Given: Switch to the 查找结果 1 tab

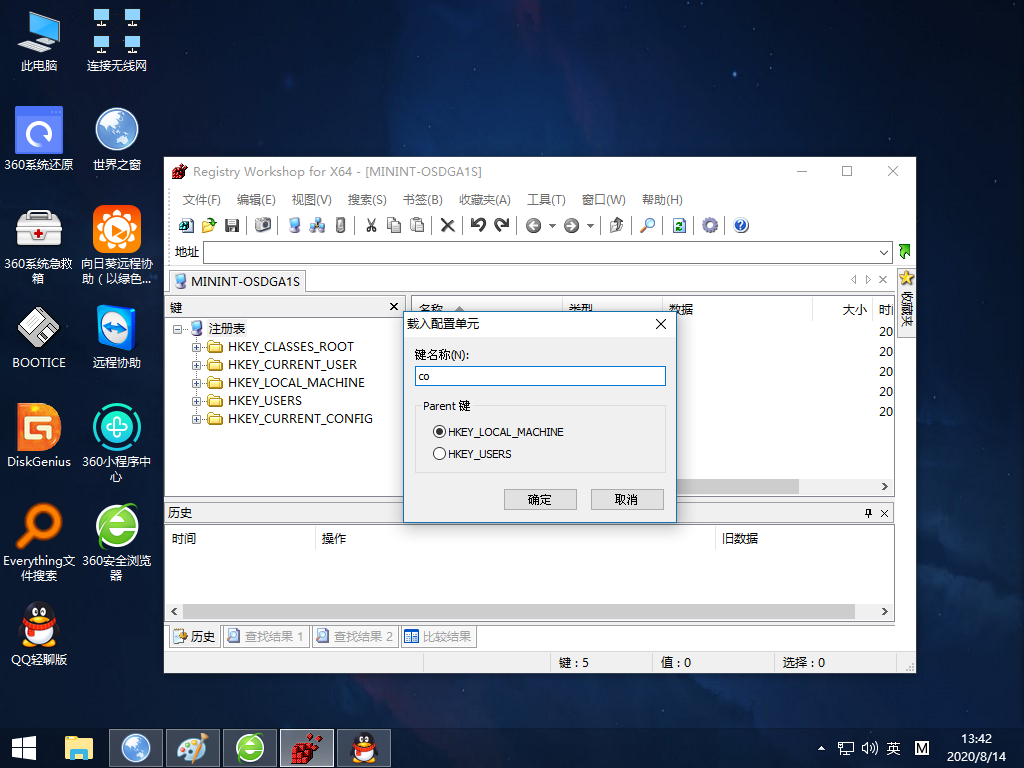Looking at the screenshot, I should point(266,636).
